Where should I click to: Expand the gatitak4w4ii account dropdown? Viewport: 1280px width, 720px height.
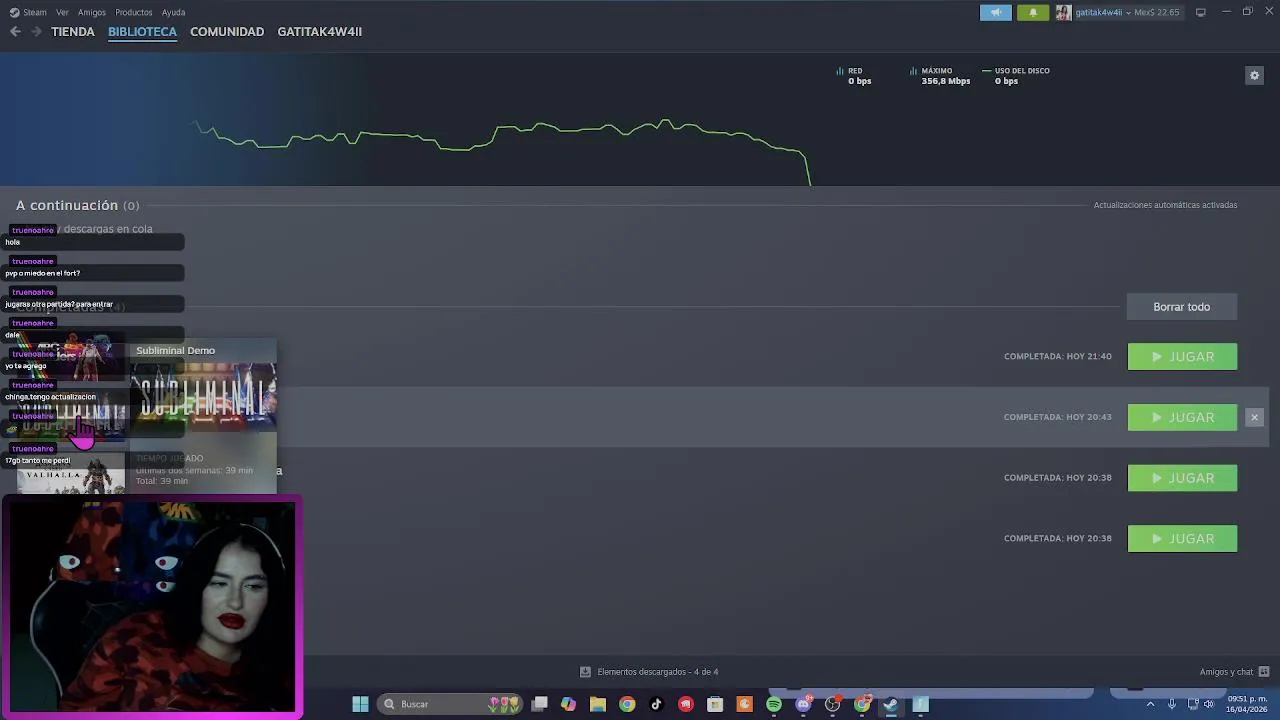pos(1126,12)
